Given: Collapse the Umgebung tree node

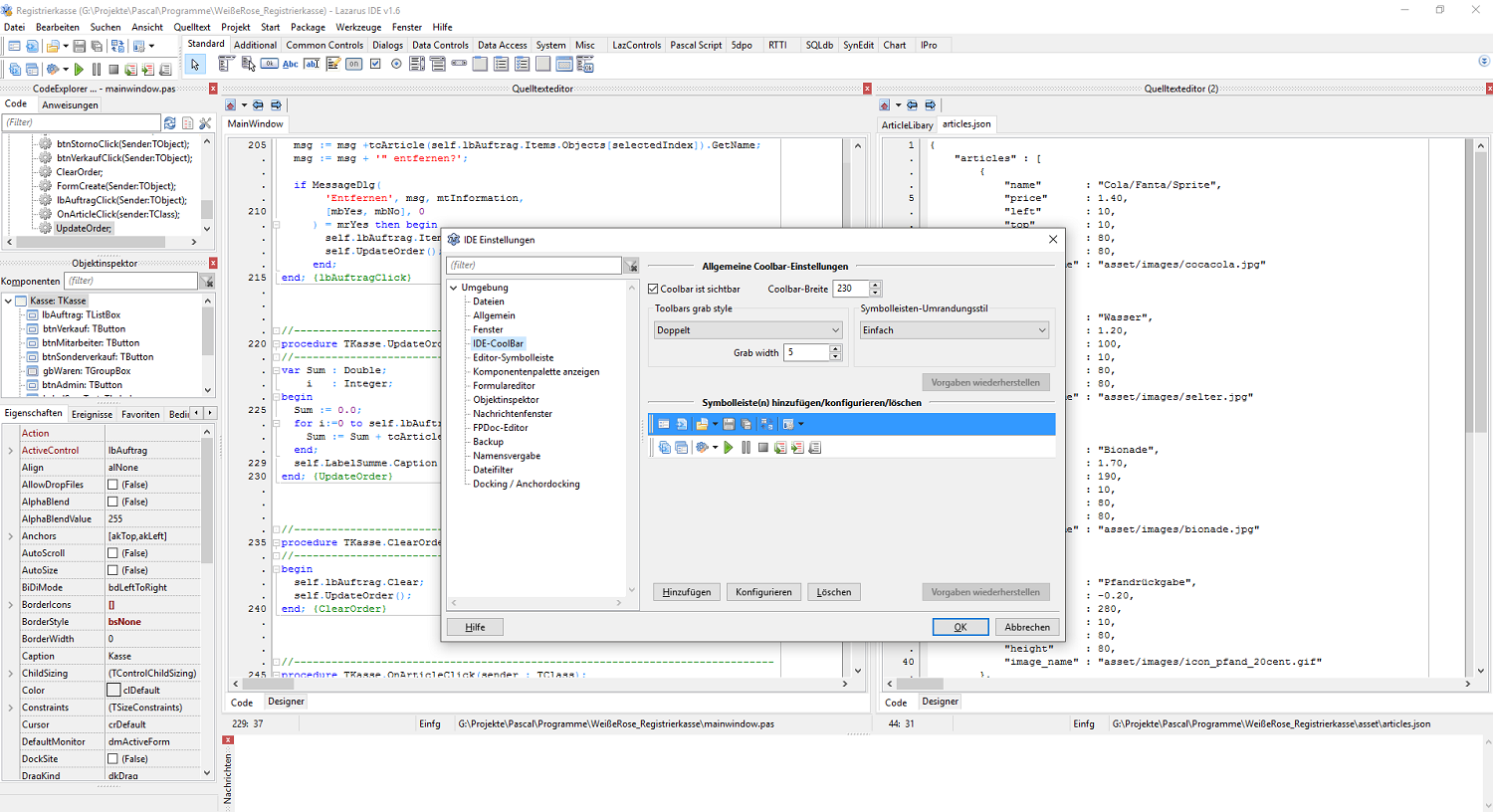Looking at the screenshot, I should (x=454, y=288).
